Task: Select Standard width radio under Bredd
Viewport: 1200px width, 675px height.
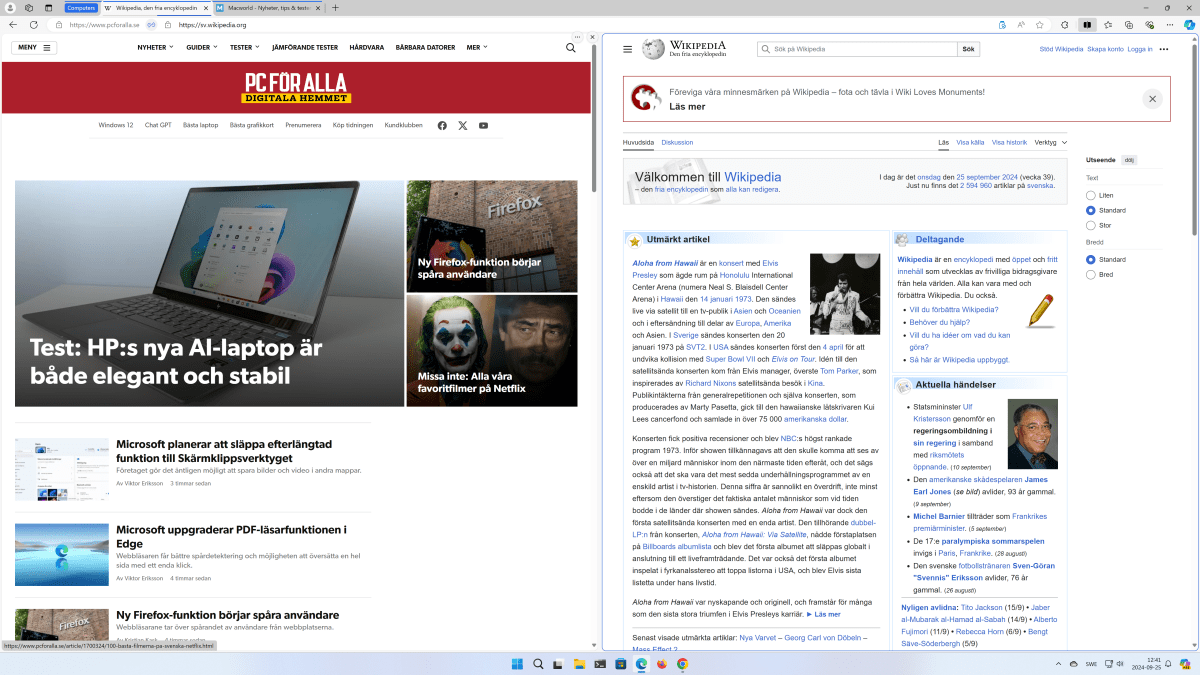Action: pos(1091,259)
